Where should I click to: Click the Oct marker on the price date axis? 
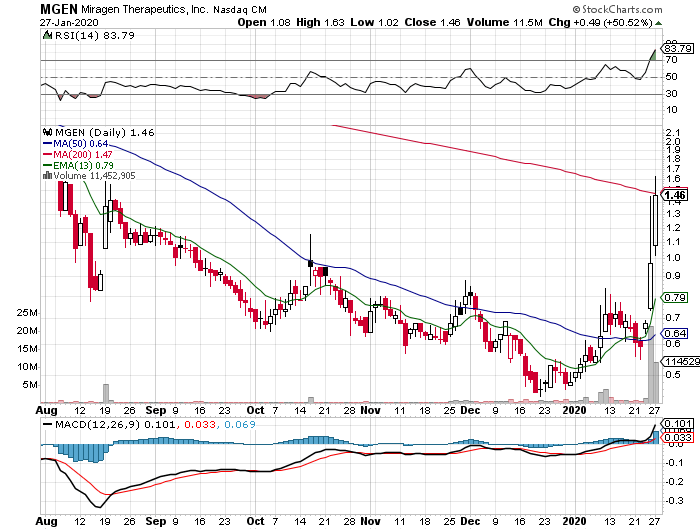tap(256, 409)
